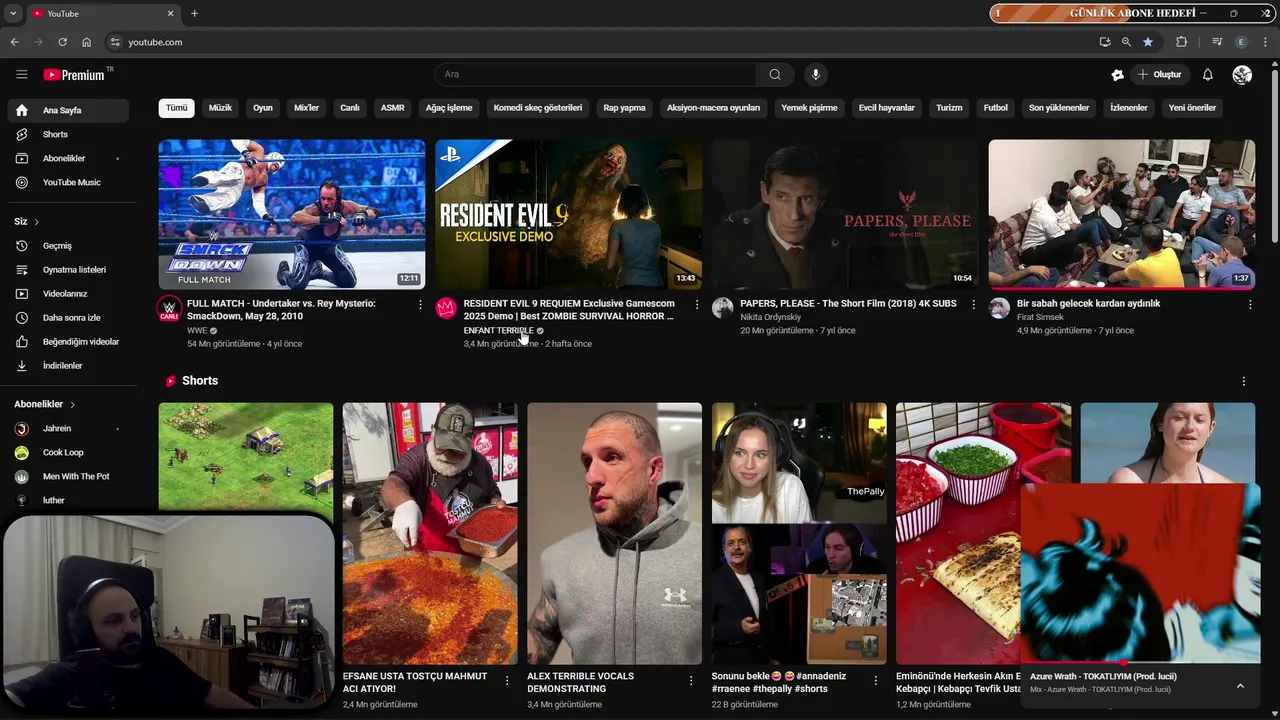The image size is (1280, 720).
Task: Open browser extensions puzzle icon
Action: (x=1181, y=42)
